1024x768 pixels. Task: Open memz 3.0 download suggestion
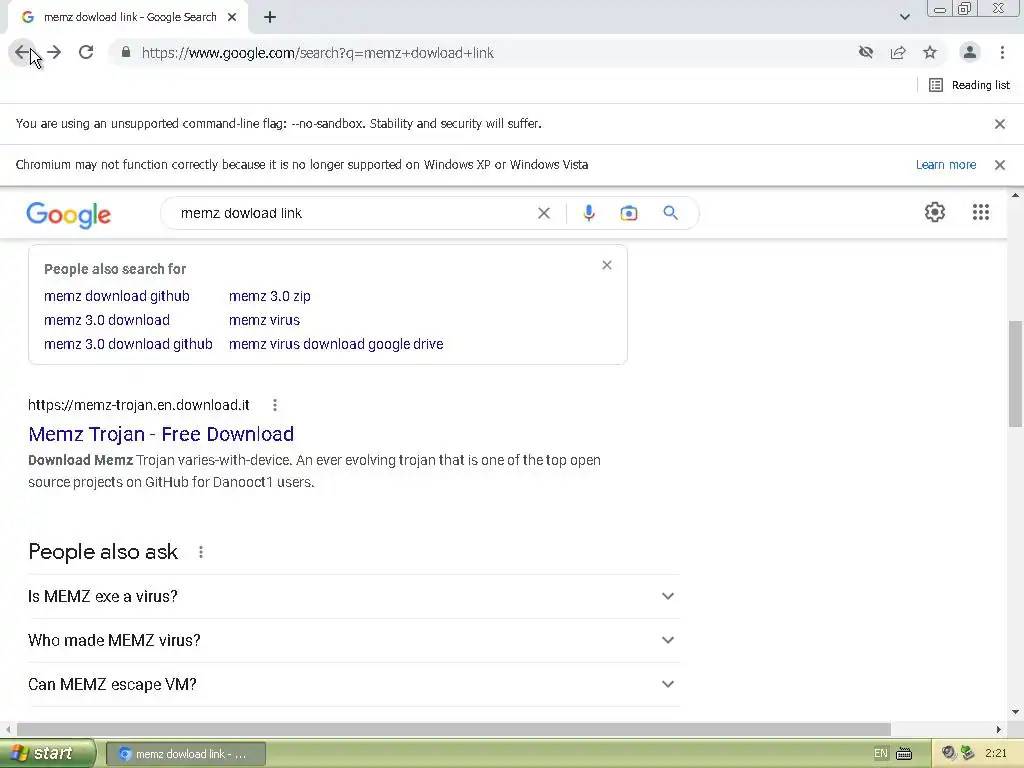click(x=107, y=320)
